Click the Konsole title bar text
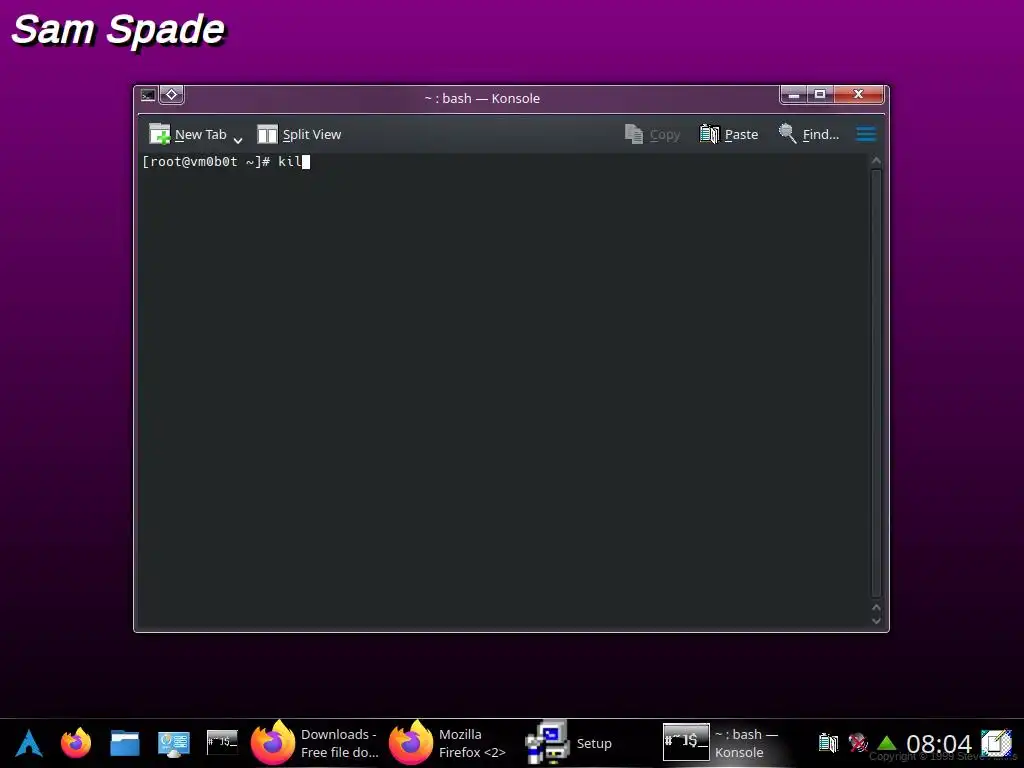Screen dimensions: 1024x768 482,99
